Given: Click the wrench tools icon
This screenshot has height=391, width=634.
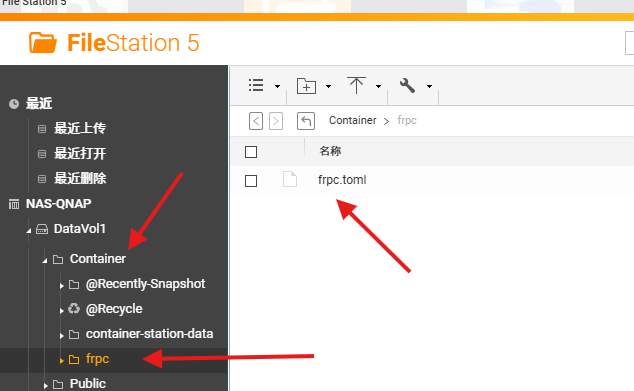Looking at the screenshot, I should [x=407, y=85].
